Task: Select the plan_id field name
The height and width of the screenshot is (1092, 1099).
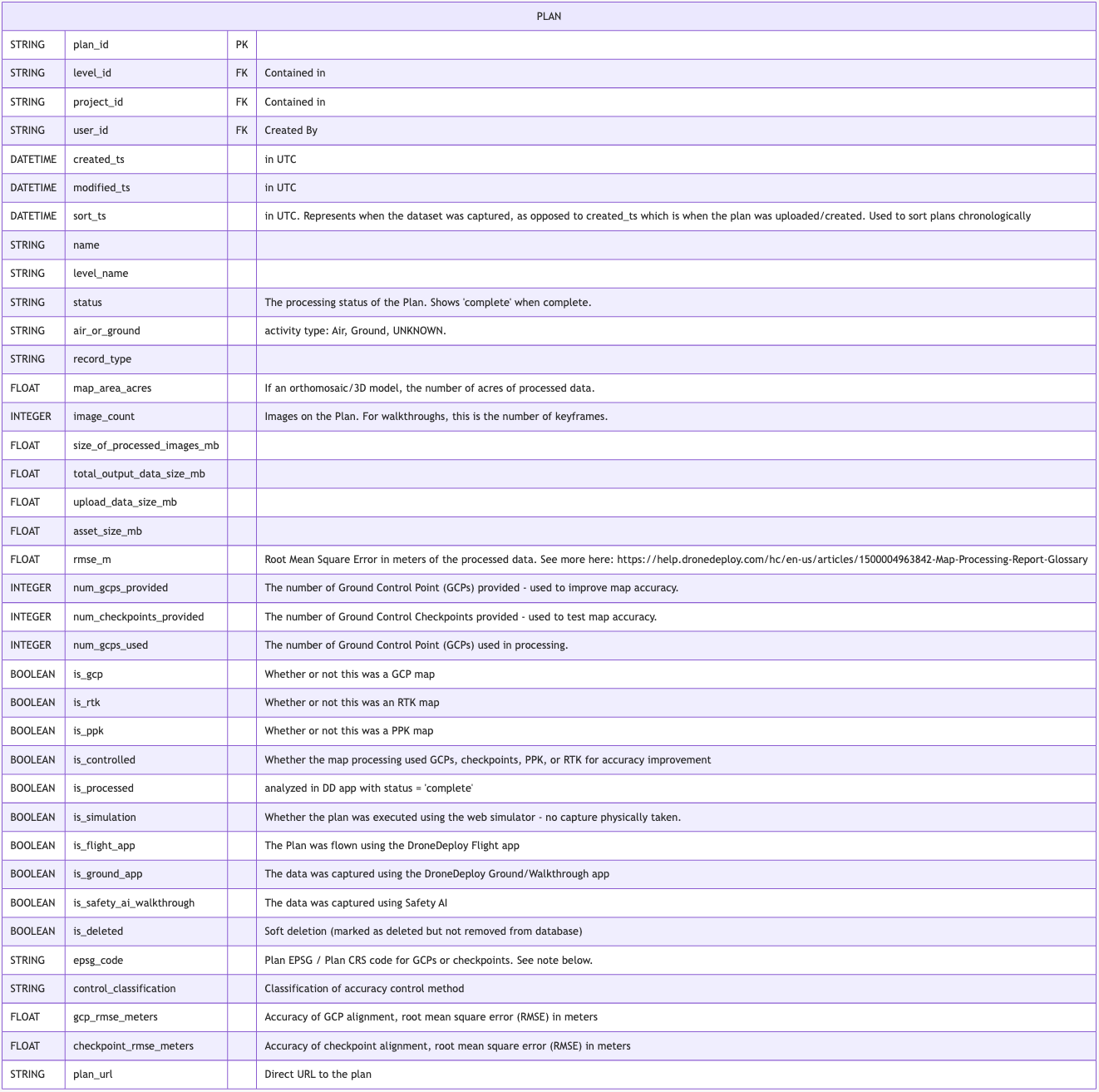Action: click(91, 45)
